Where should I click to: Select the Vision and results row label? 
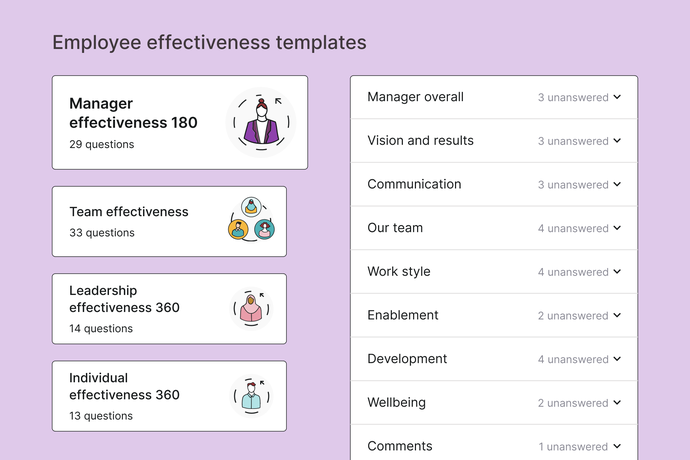[420, 140]
